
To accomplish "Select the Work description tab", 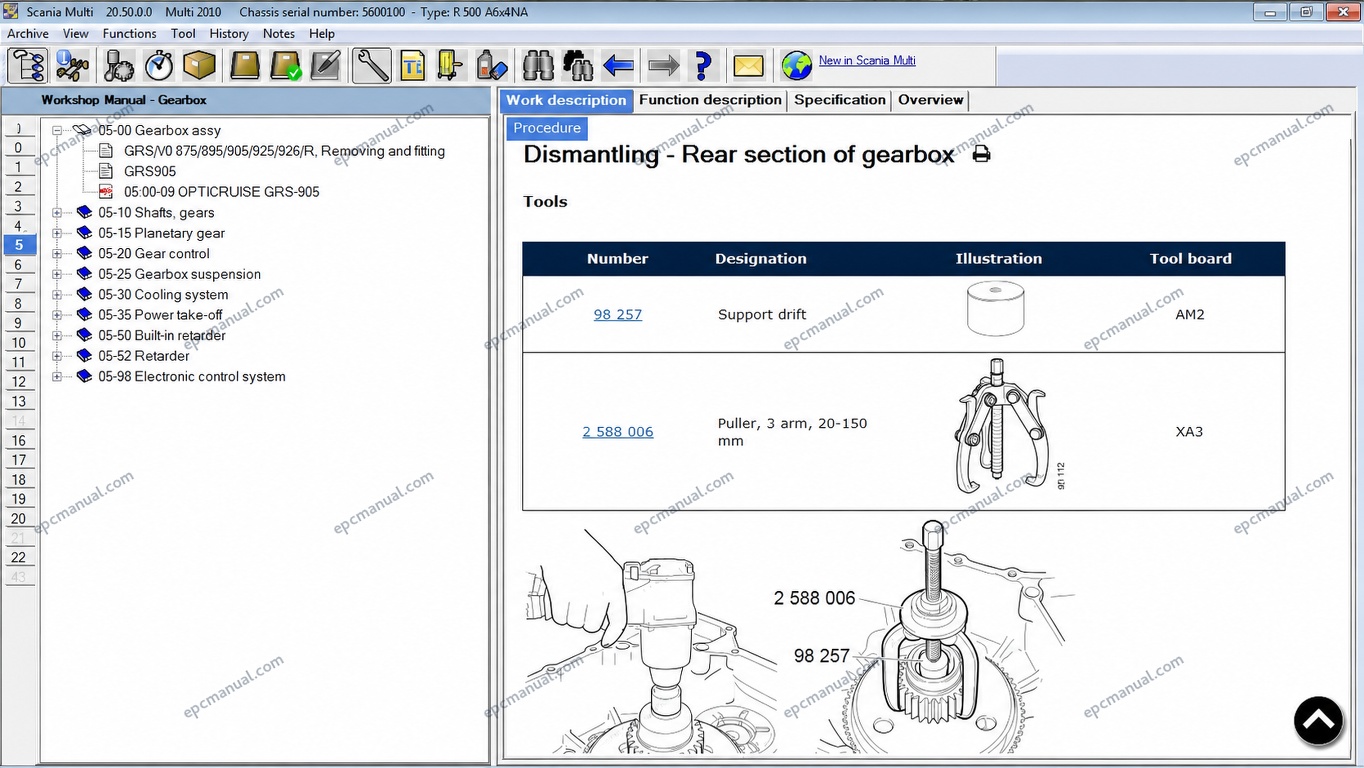I will pyautogui.click(x=566, y=100).
